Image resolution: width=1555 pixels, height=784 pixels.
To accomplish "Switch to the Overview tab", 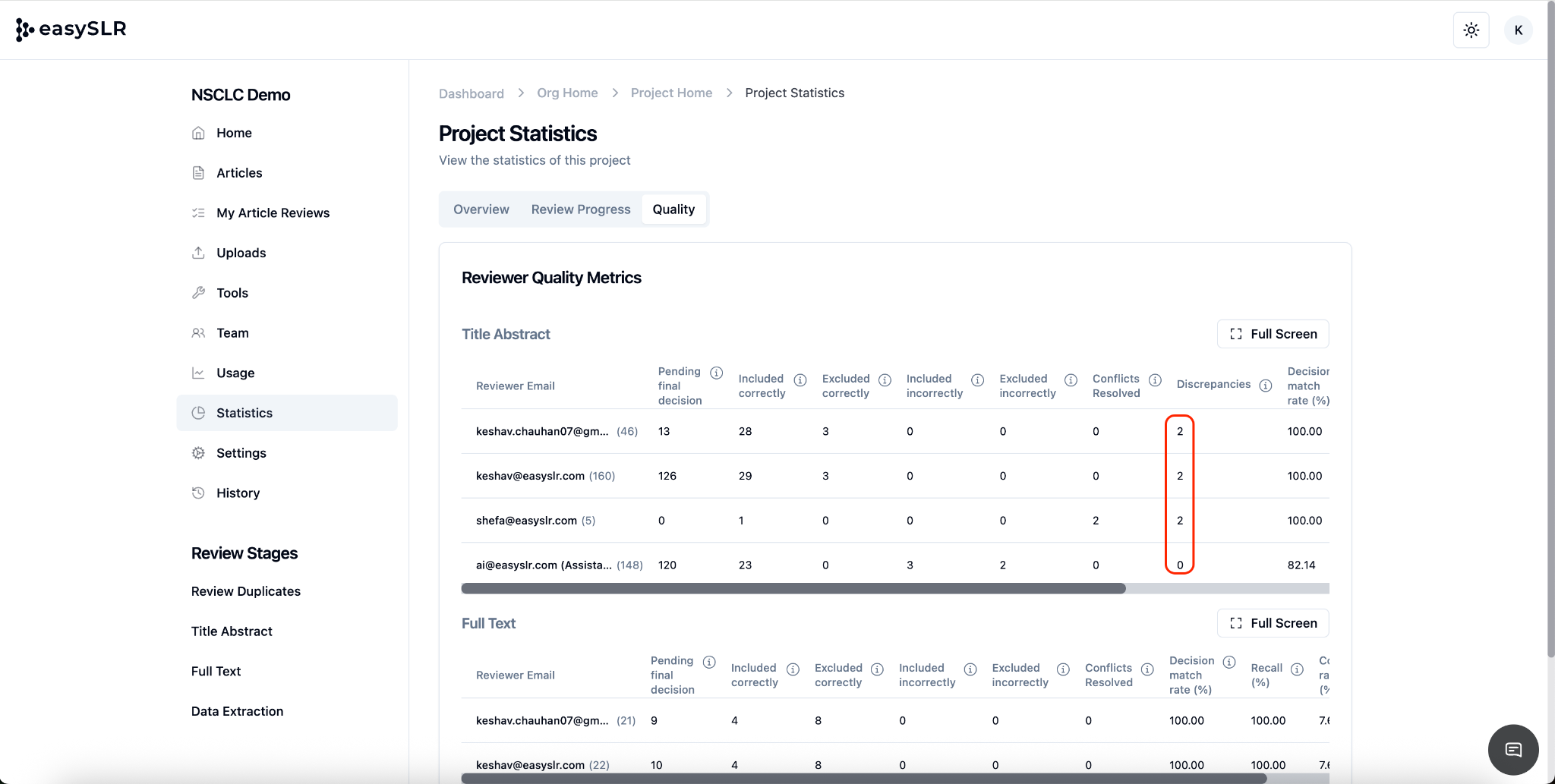I will click(x=481, y=209).
